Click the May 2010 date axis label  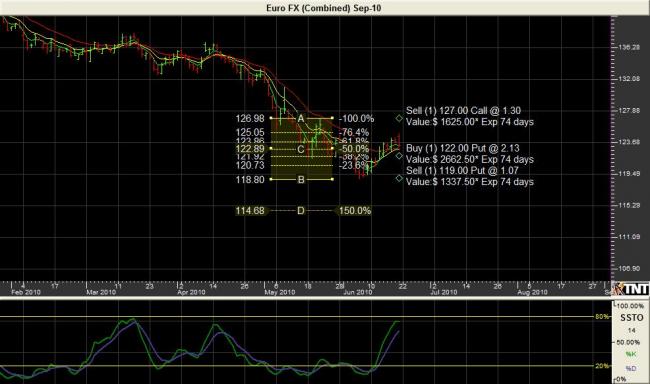tap(279, 292)
